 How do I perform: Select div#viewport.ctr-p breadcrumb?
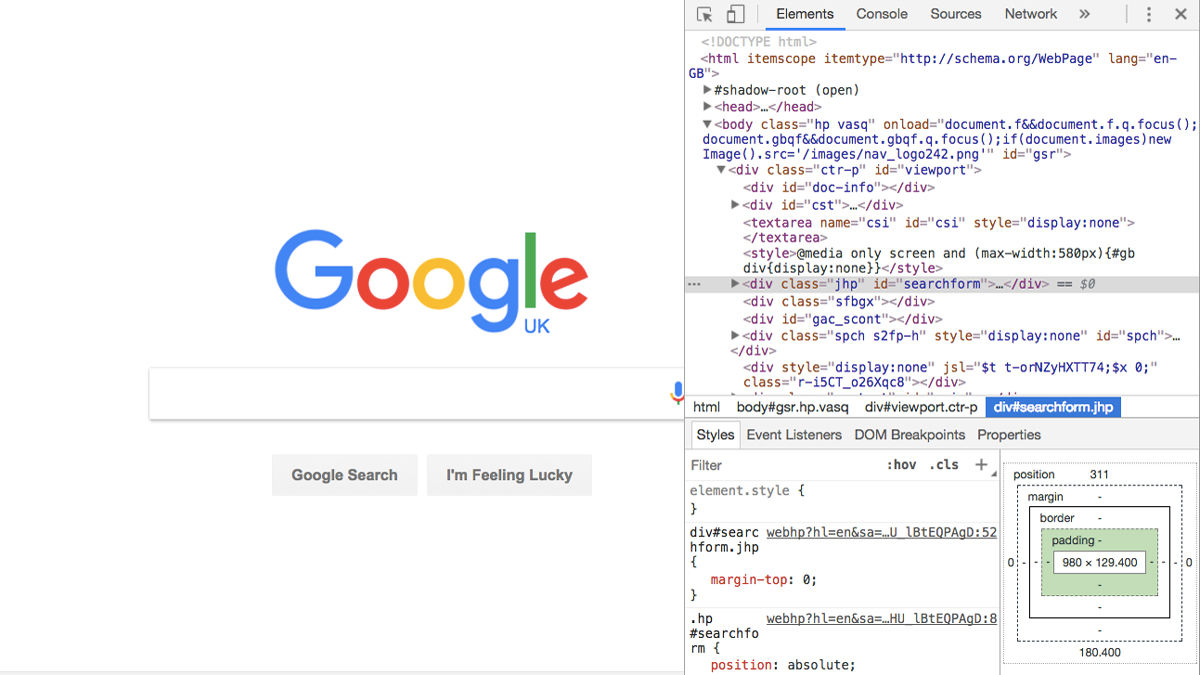pos(921,407)
